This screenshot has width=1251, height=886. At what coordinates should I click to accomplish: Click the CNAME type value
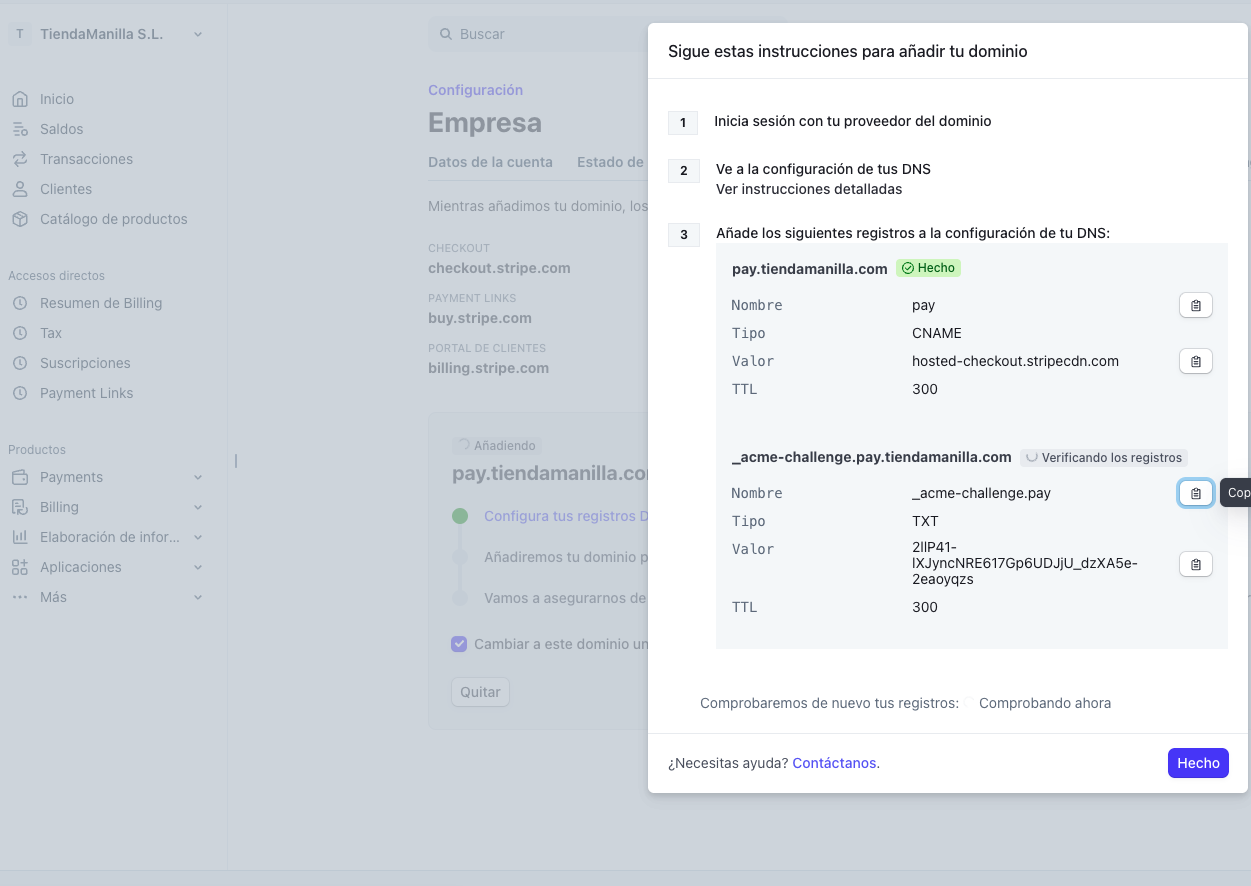937,333
